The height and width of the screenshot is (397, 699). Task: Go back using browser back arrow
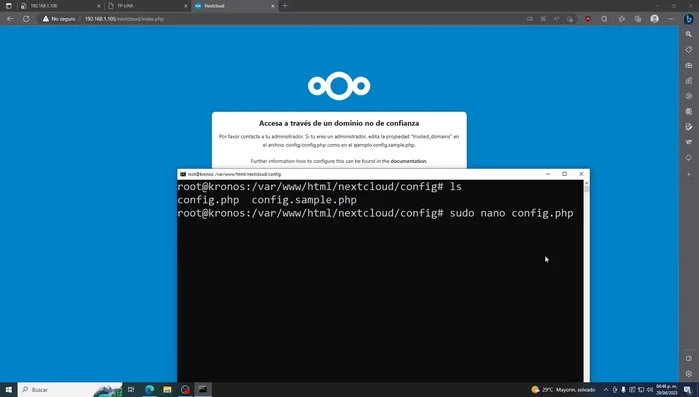10,19
